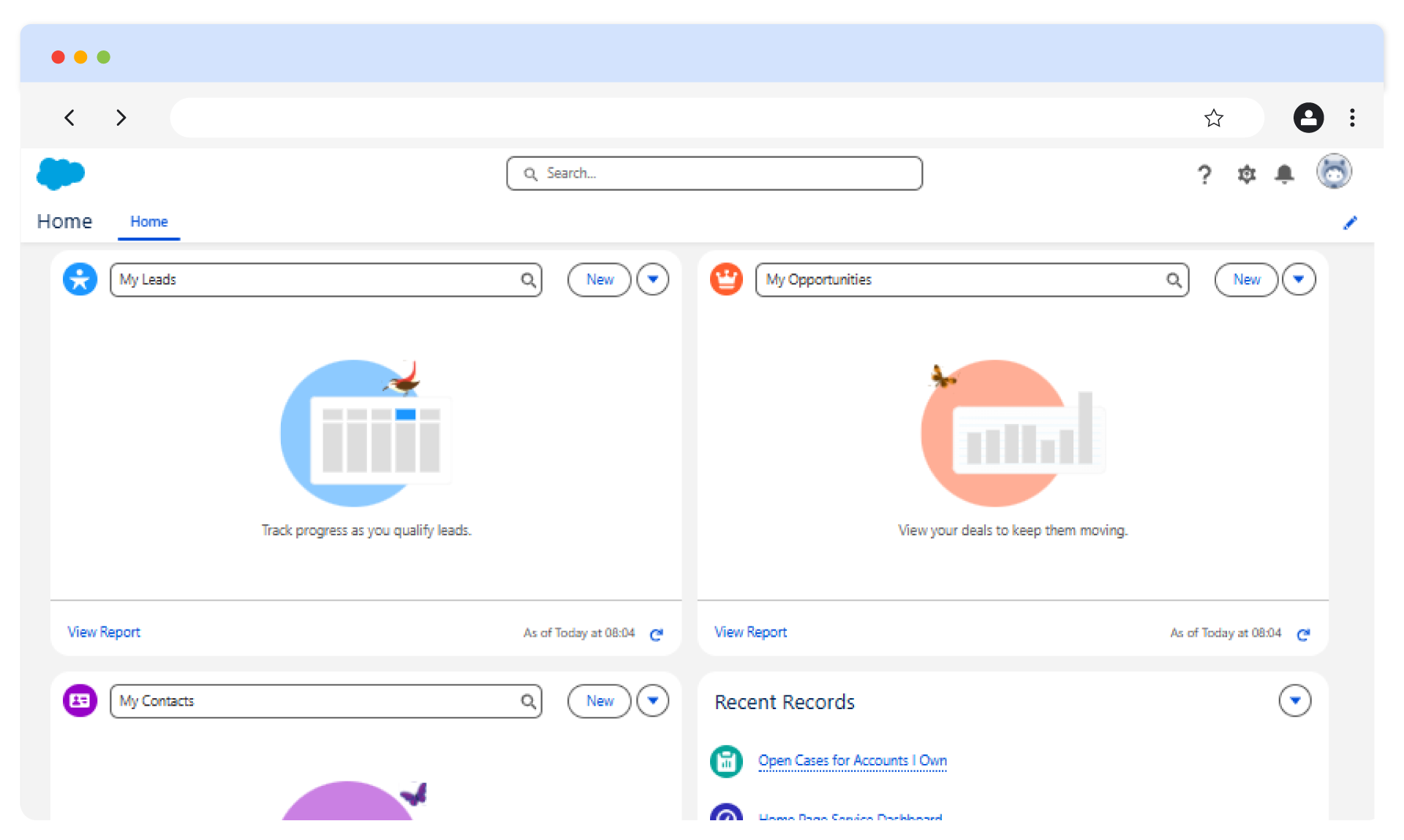Viewport: 1404px width, 840px height.
Task: Refresh the My Leads report
Action: 657,634
